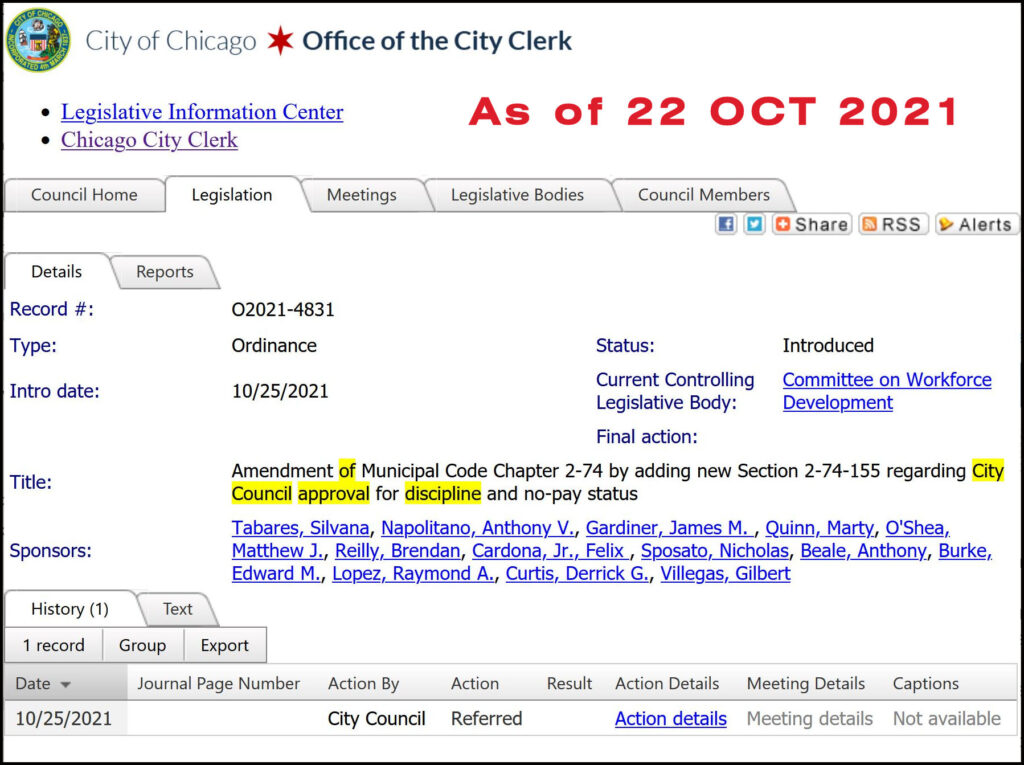
Task: Share the page on Twitter
Action: point(754,224)
